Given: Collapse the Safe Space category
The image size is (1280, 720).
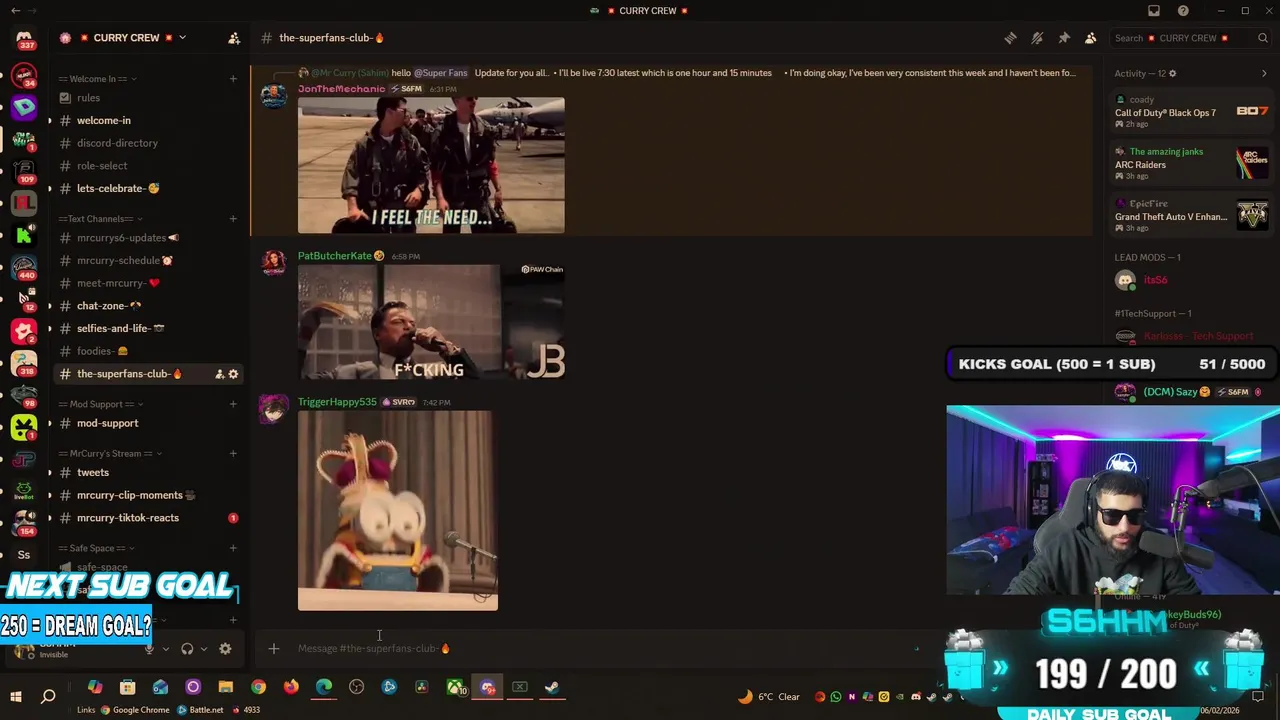Looking at the screenshot, I should [97, 548].
